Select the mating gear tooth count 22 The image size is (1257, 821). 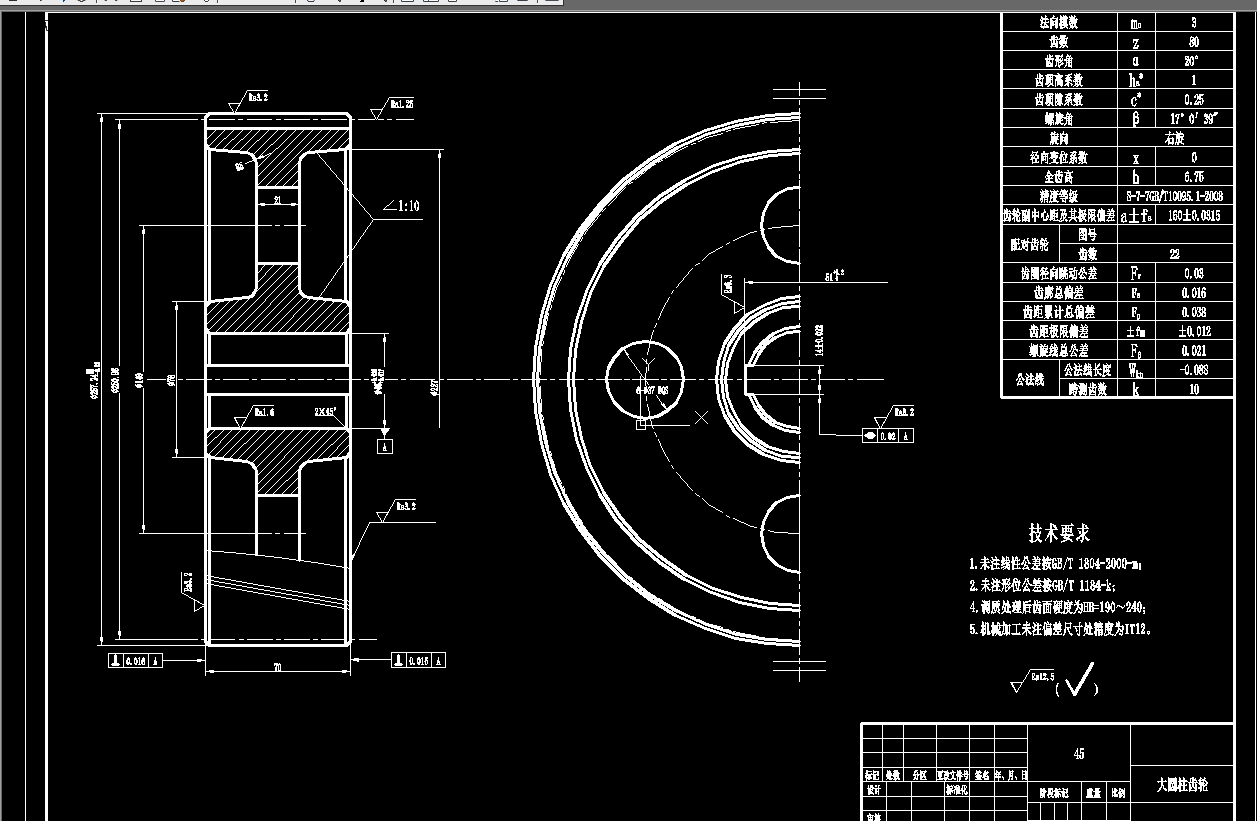[x=1174, y=254]
